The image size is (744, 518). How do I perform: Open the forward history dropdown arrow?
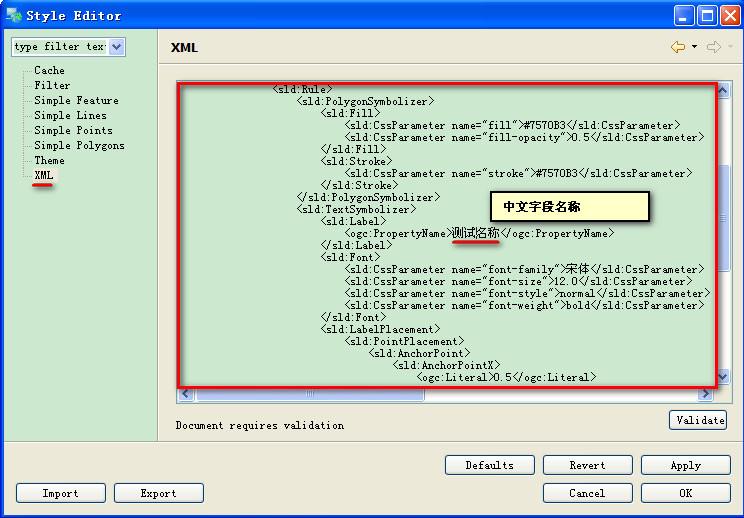[x=730, y=46]
